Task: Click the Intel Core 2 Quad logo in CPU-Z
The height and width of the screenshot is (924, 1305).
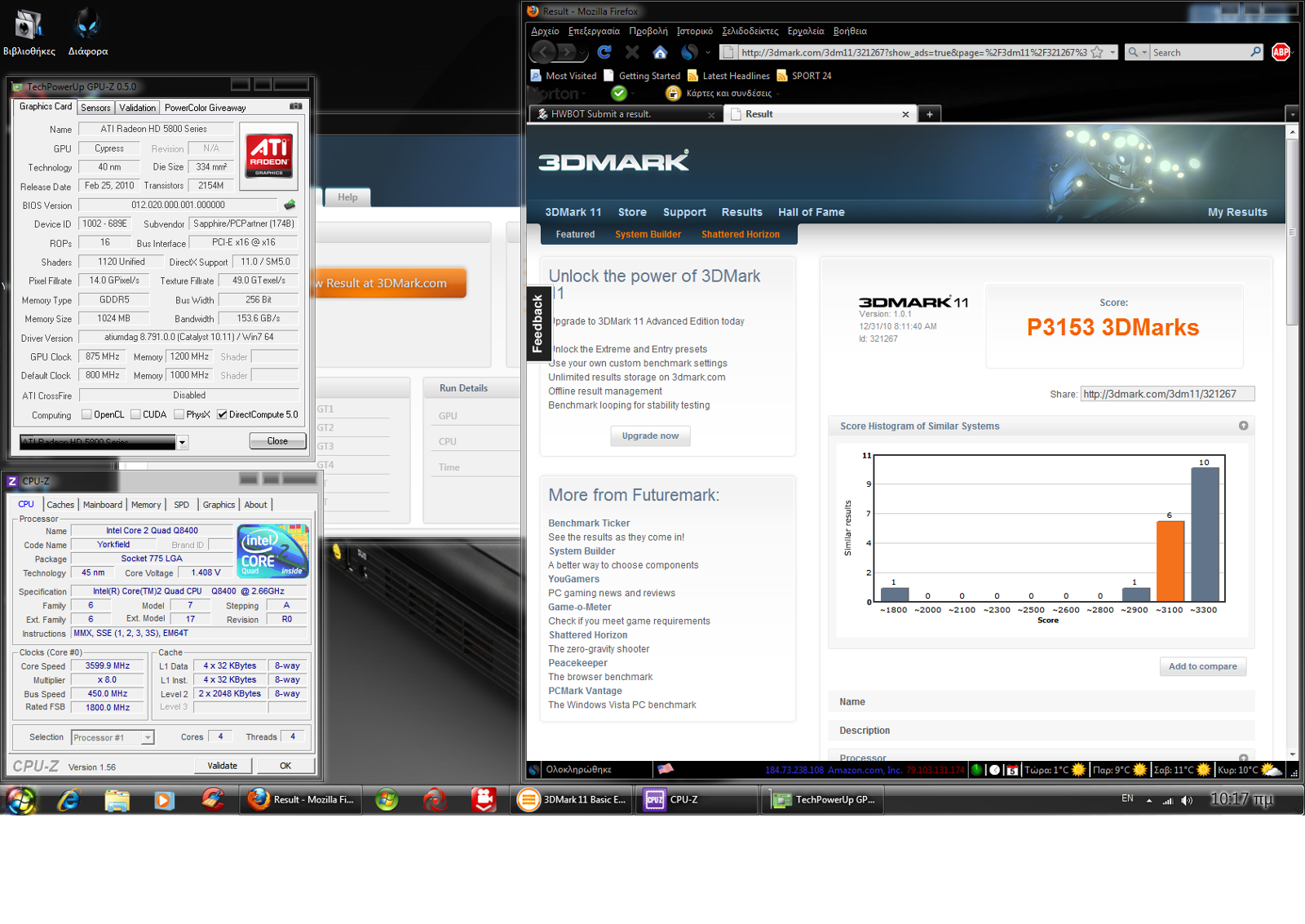Action: (x=273, y=551)
